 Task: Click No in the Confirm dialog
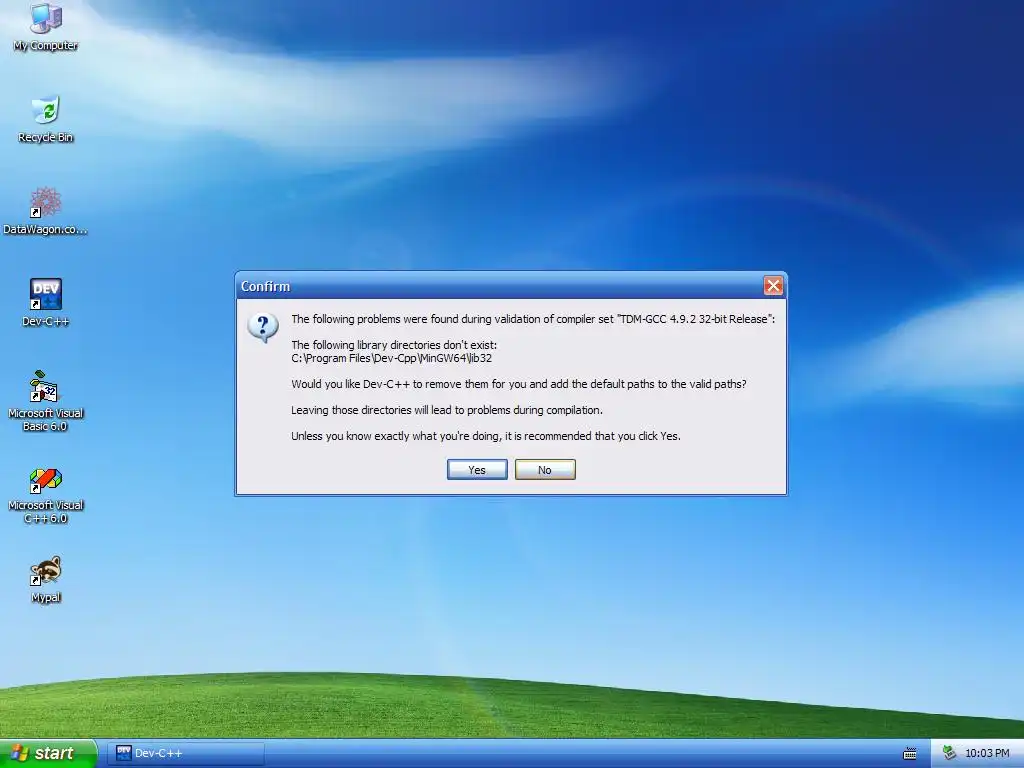coord(545,470)
